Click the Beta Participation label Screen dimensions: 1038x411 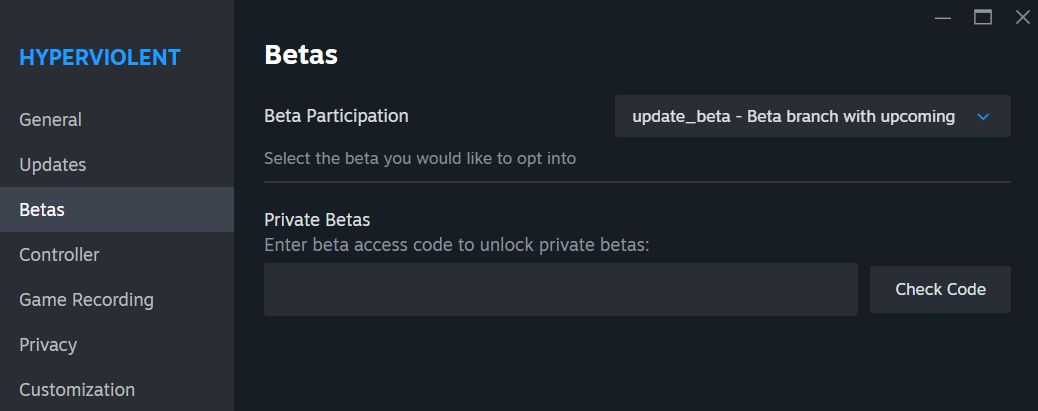click(336, 116)
